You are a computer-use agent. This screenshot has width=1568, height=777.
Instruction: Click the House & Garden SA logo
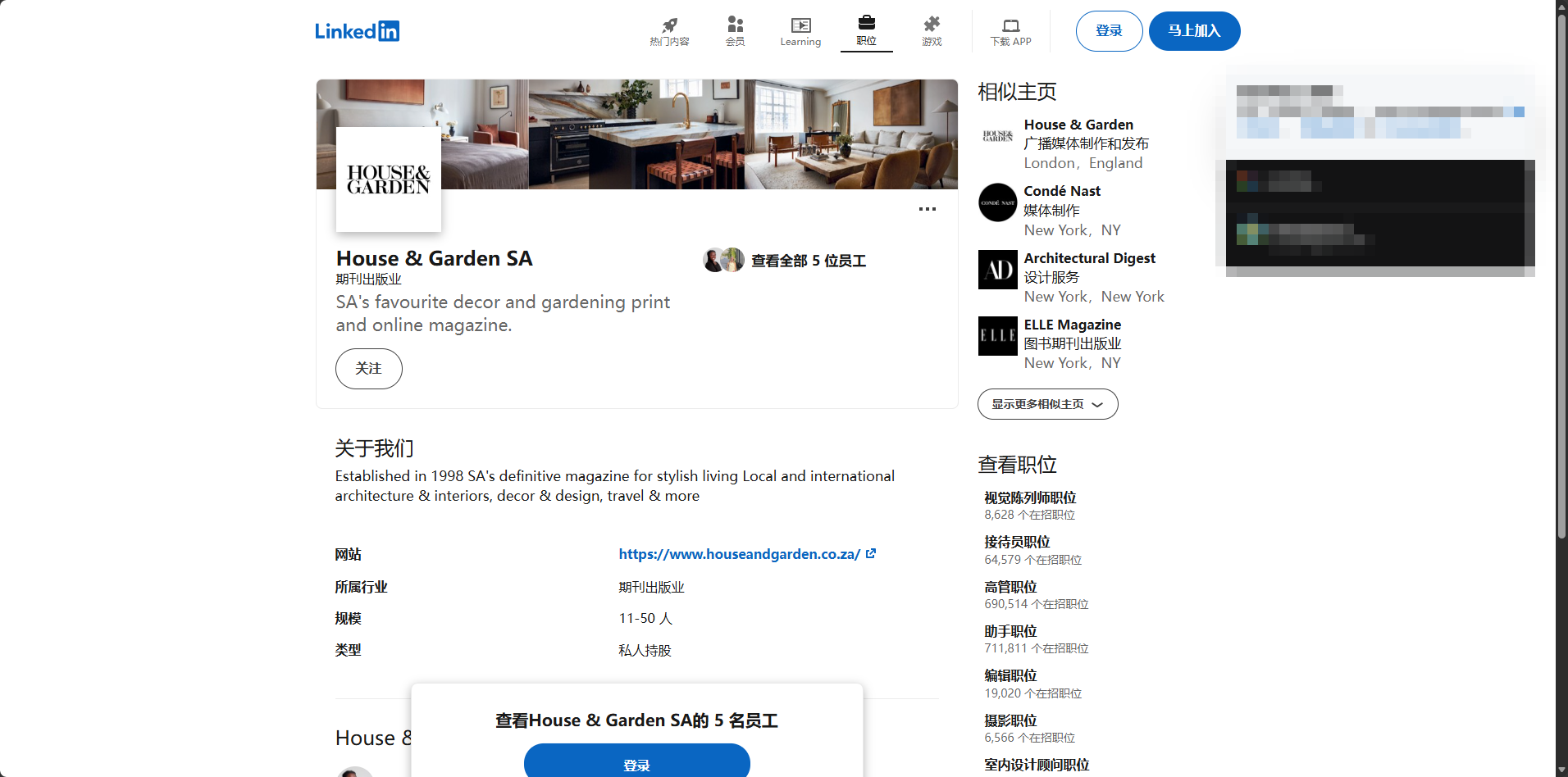(389, 179)
